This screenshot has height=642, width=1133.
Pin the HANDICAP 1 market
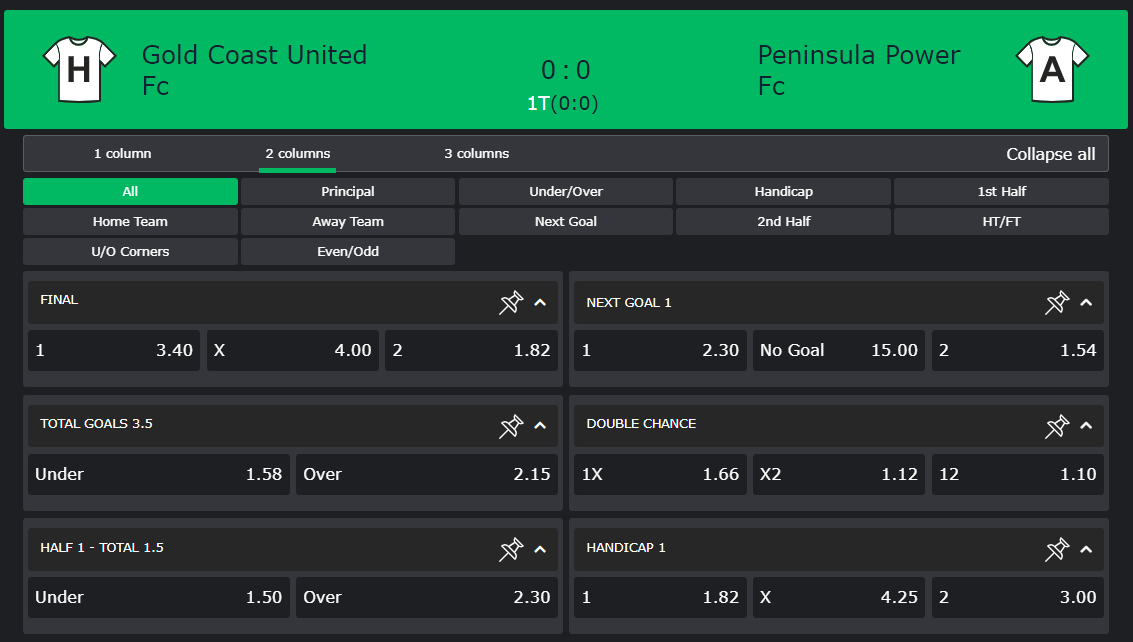[x=1057, y=549]
